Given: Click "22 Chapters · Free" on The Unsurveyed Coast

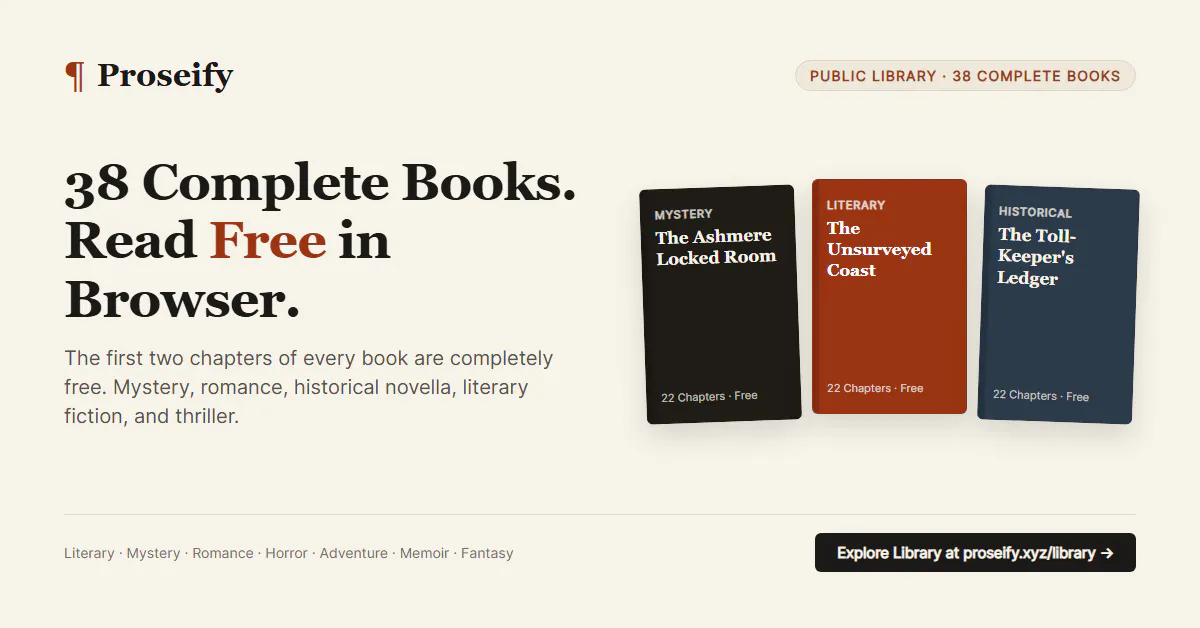Looking at the screenshot, I should tap(875, 388).
